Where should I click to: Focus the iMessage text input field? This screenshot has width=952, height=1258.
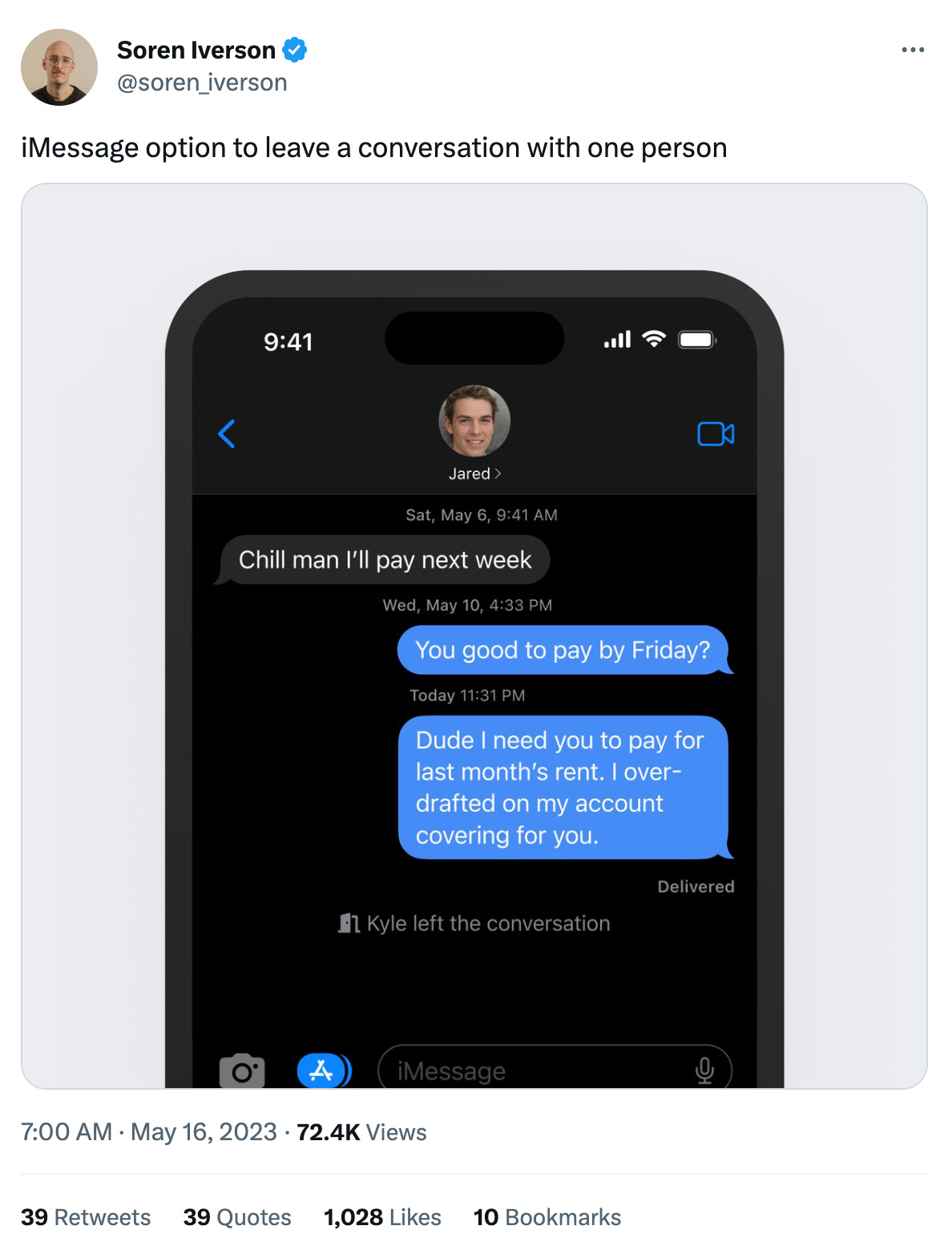[x=555, y=1070]
